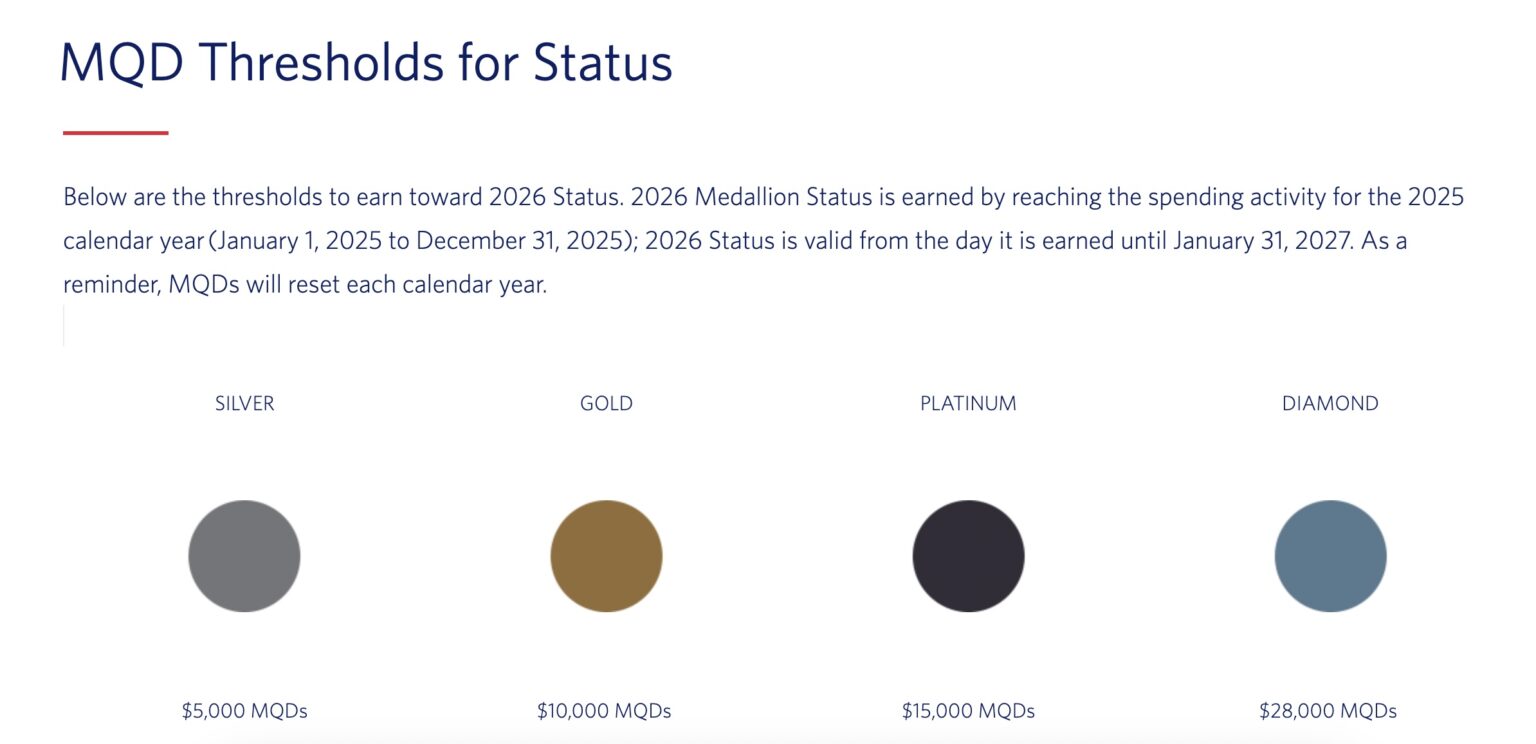Select the PLATINUM tier label

coord(968,404)
